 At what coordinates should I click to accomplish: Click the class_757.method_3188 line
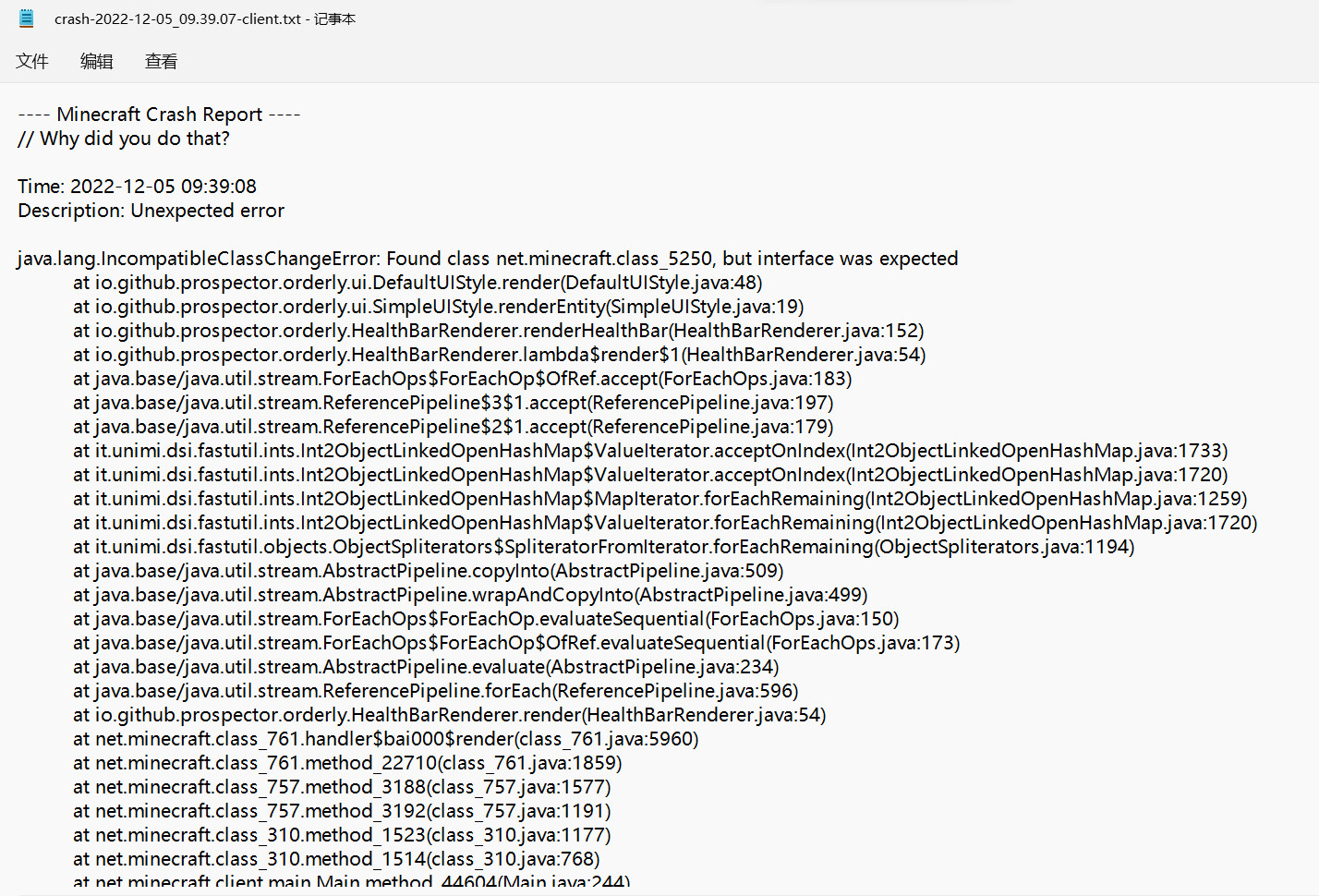(x=342, y=787)
